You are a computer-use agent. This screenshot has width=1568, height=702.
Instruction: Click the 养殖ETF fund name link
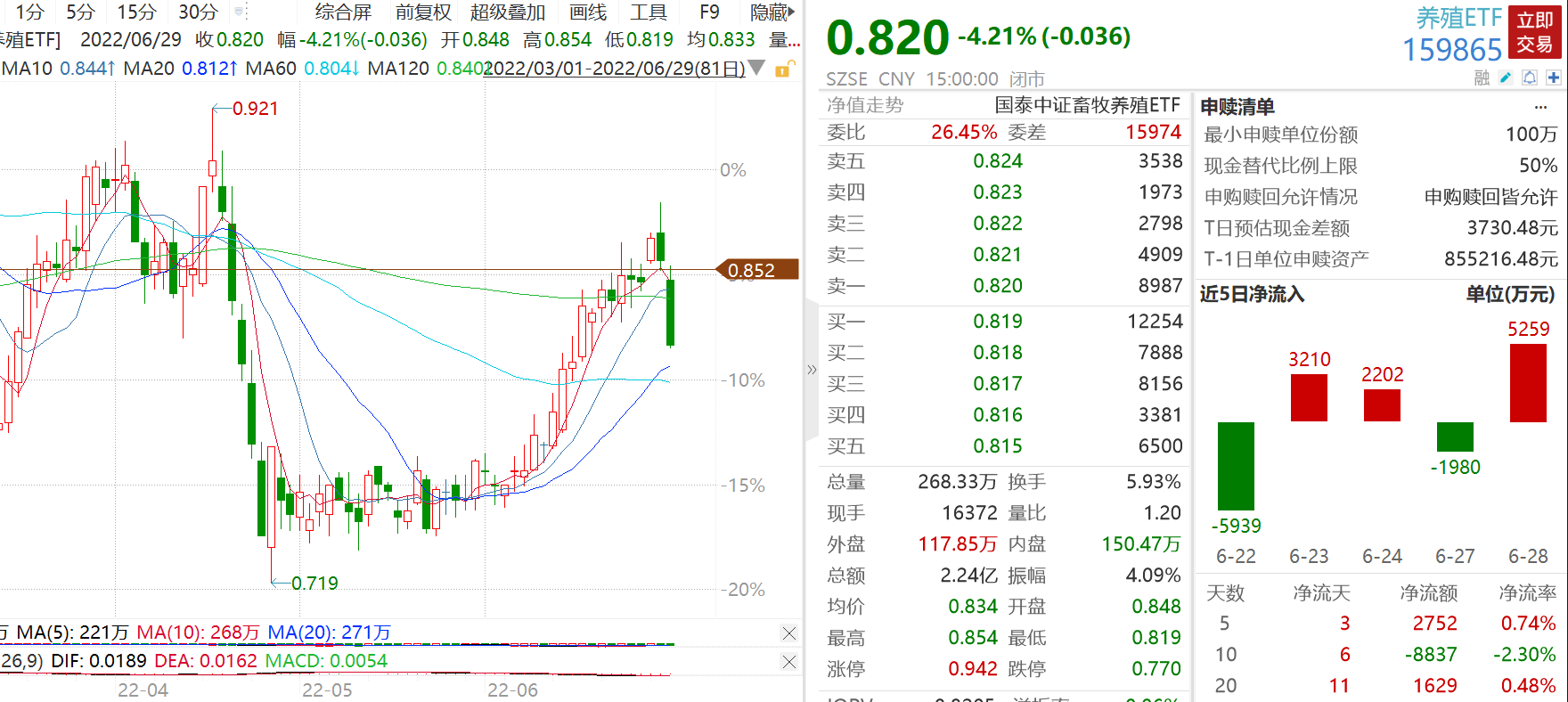click(1459, 18)
